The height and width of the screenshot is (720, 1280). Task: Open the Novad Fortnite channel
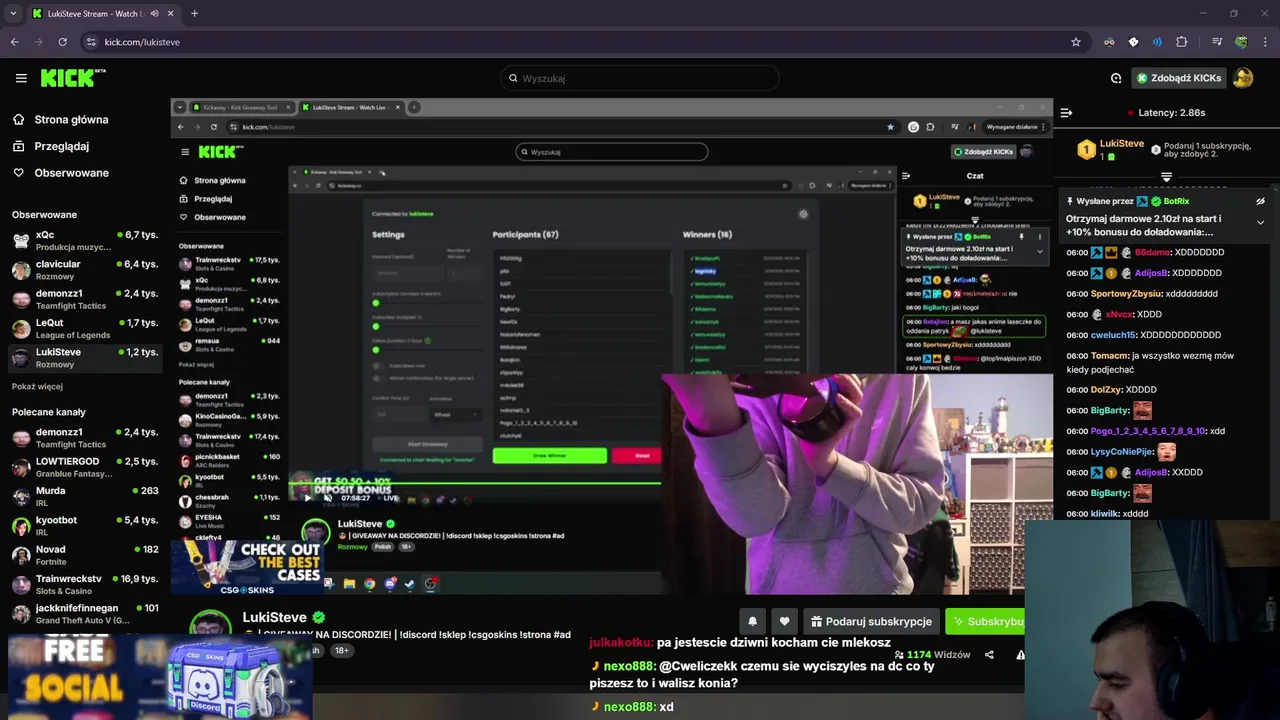[85, 554]
